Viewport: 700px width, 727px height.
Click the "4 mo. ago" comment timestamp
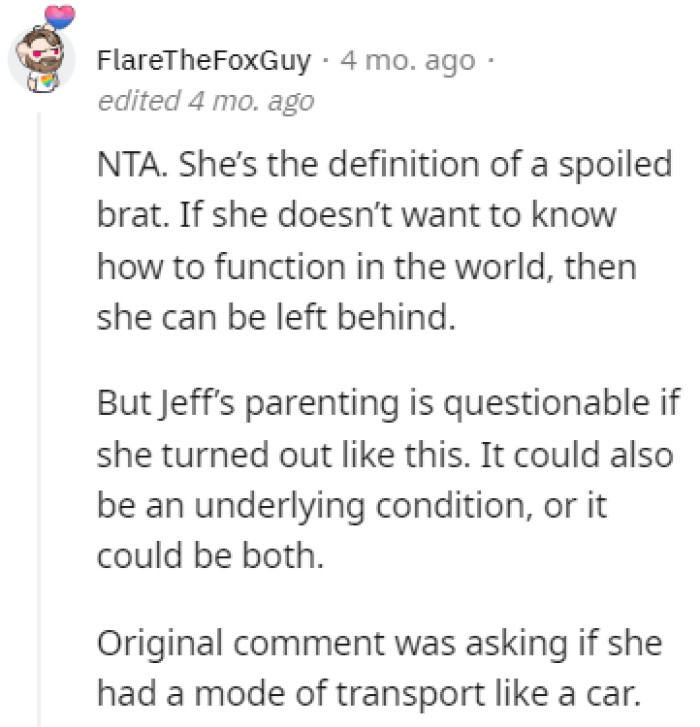[408, 61]
